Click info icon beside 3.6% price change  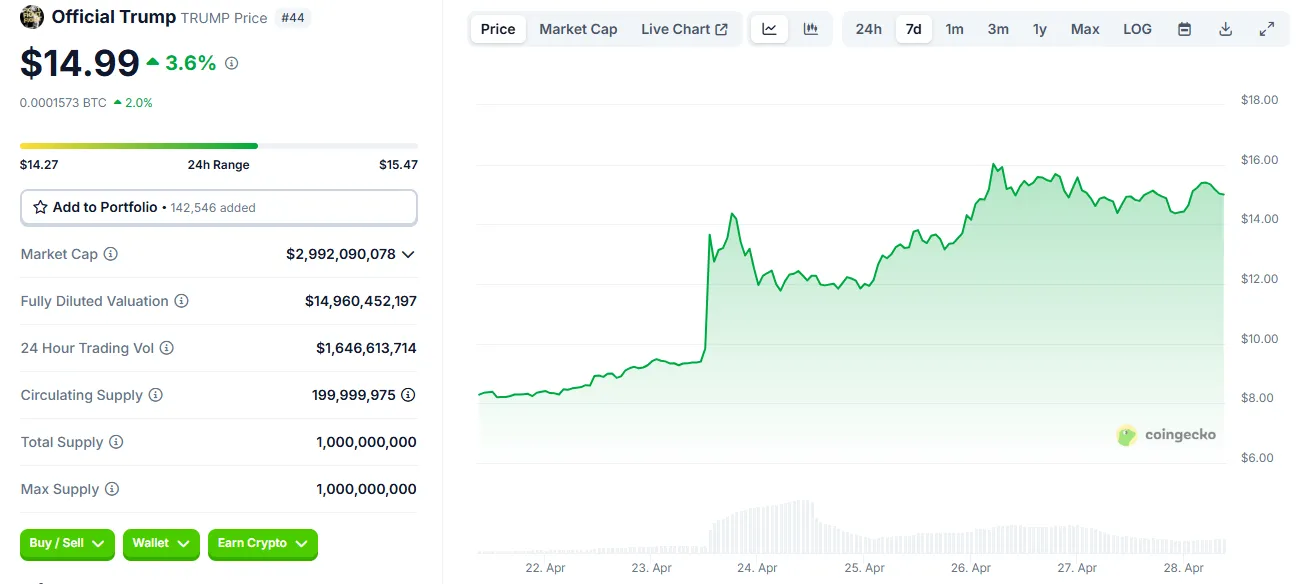232,63
